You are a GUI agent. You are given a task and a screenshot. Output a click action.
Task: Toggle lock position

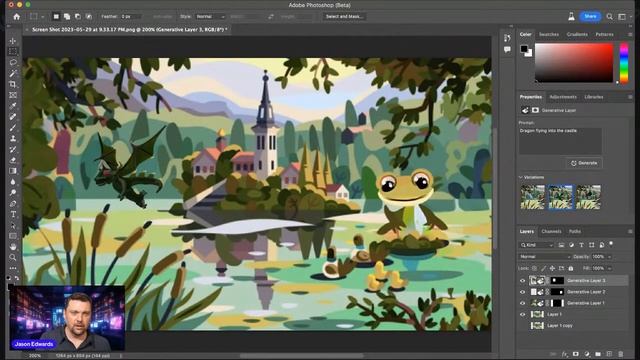pyautogui.click(x=552, y=269)
